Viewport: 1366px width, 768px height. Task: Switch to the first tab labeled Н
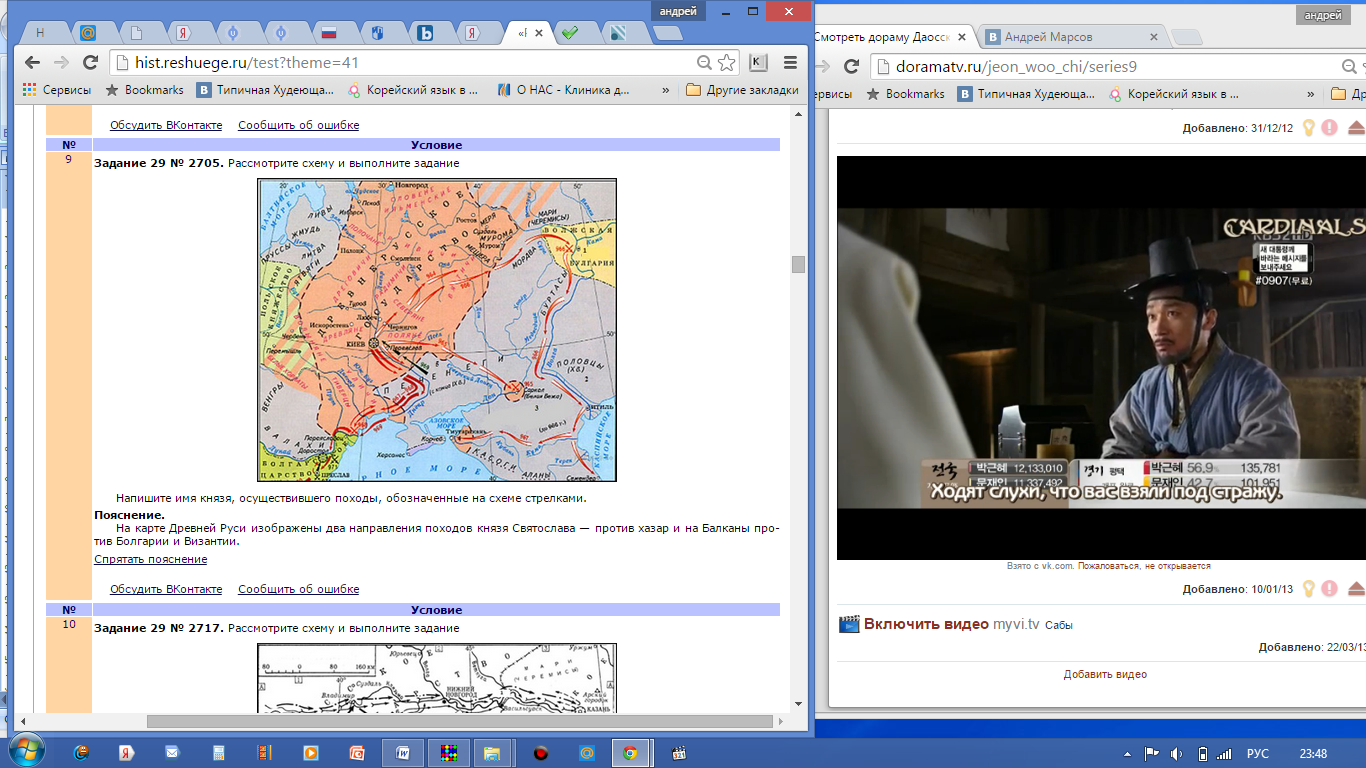(40, 33)
